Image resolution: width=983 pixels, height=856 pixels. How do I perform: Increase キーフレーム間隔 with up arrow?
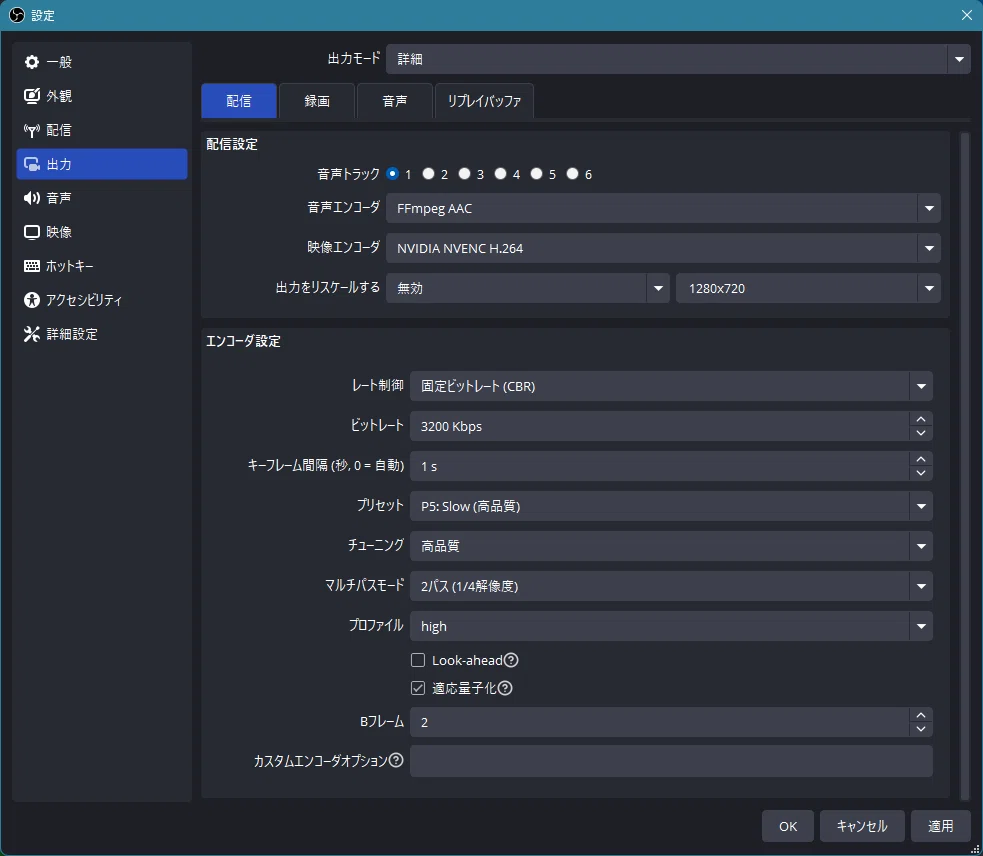point(921,460)
